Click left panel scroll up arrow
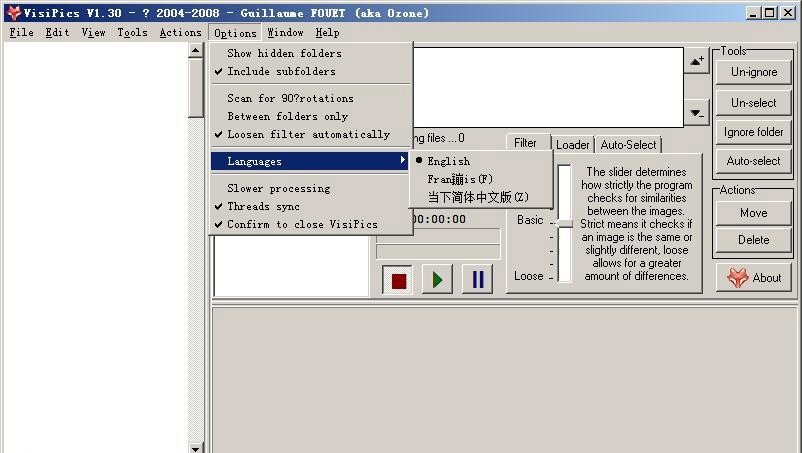Viewport: 802px width, 453px height. click(x=195, y=50)
